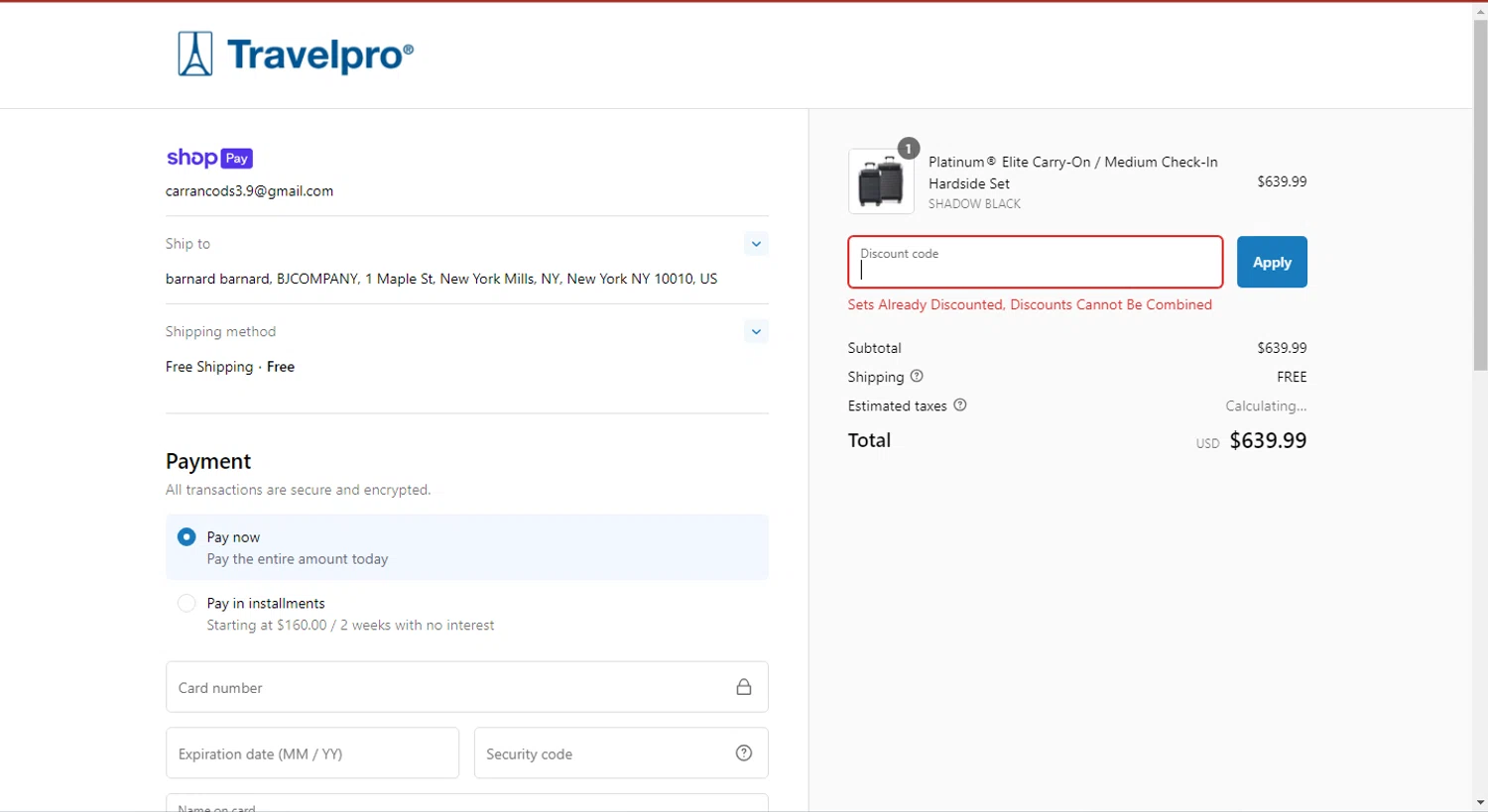Click the estimated taxes help icon
This screenshot has width=1488, height=812.
[x=959, y=405]
